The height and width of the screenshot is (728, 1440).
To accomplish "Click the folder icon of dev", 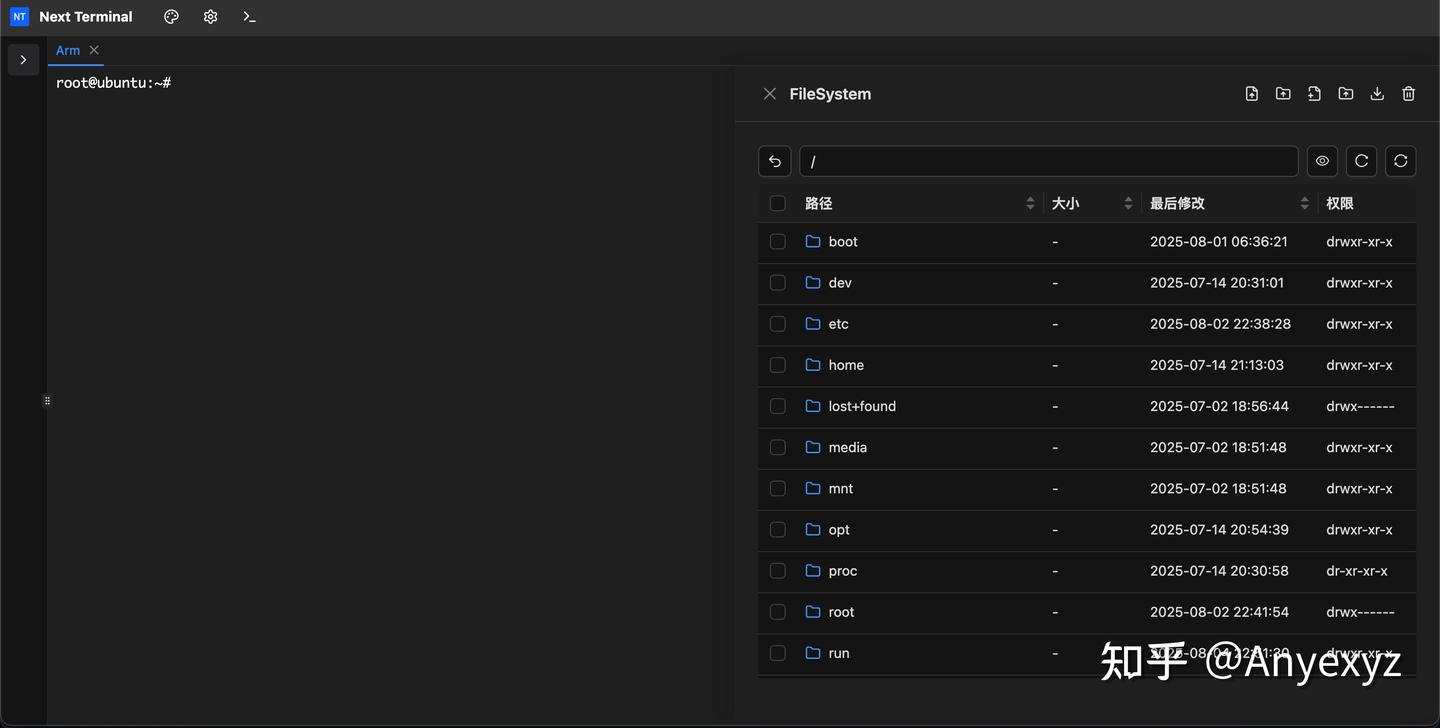I will 813,283.
